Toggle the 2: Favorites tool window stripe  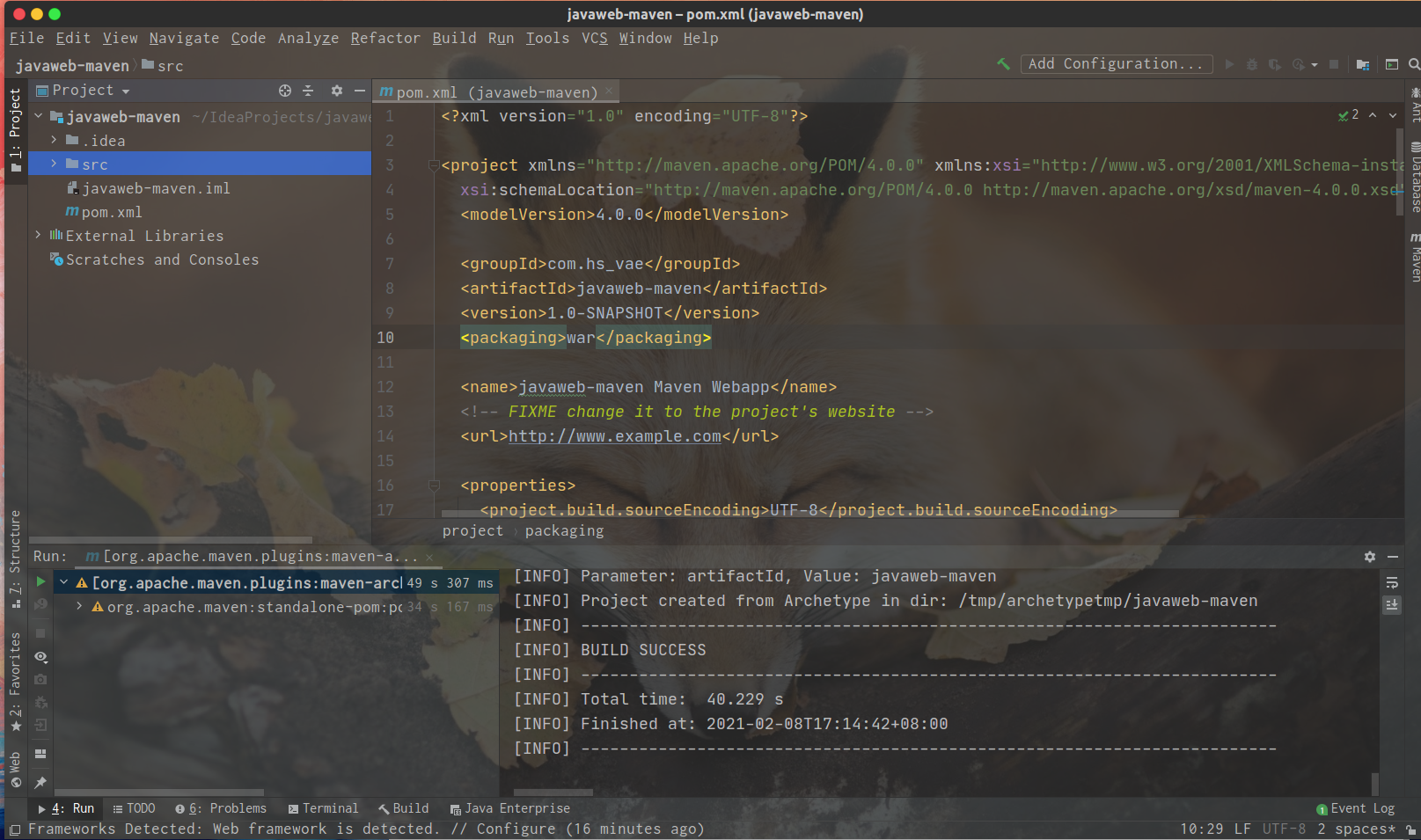[x=14, y=682]
